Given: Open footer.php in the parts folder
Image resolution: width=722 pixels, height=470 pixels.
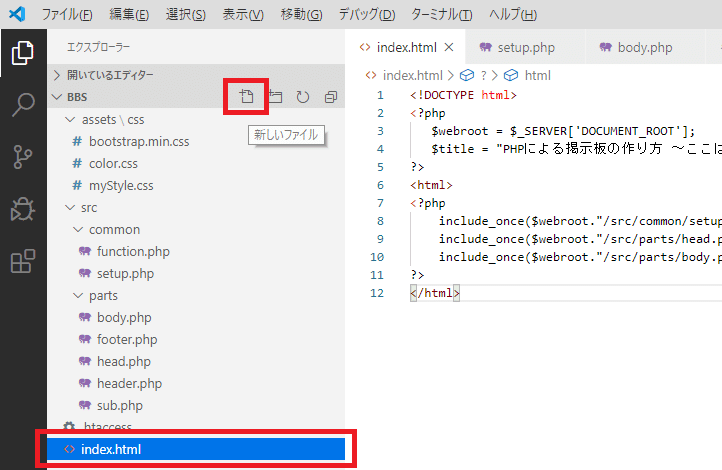Looking at the screenshot, I should [196, 339].
